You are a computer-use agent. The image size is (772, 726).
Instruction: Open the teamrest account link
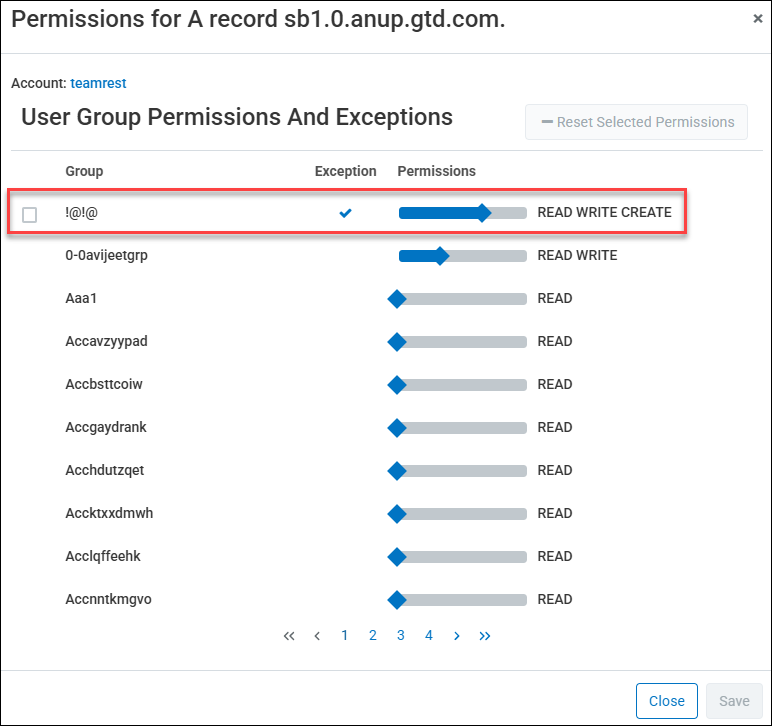pos(98,84)
